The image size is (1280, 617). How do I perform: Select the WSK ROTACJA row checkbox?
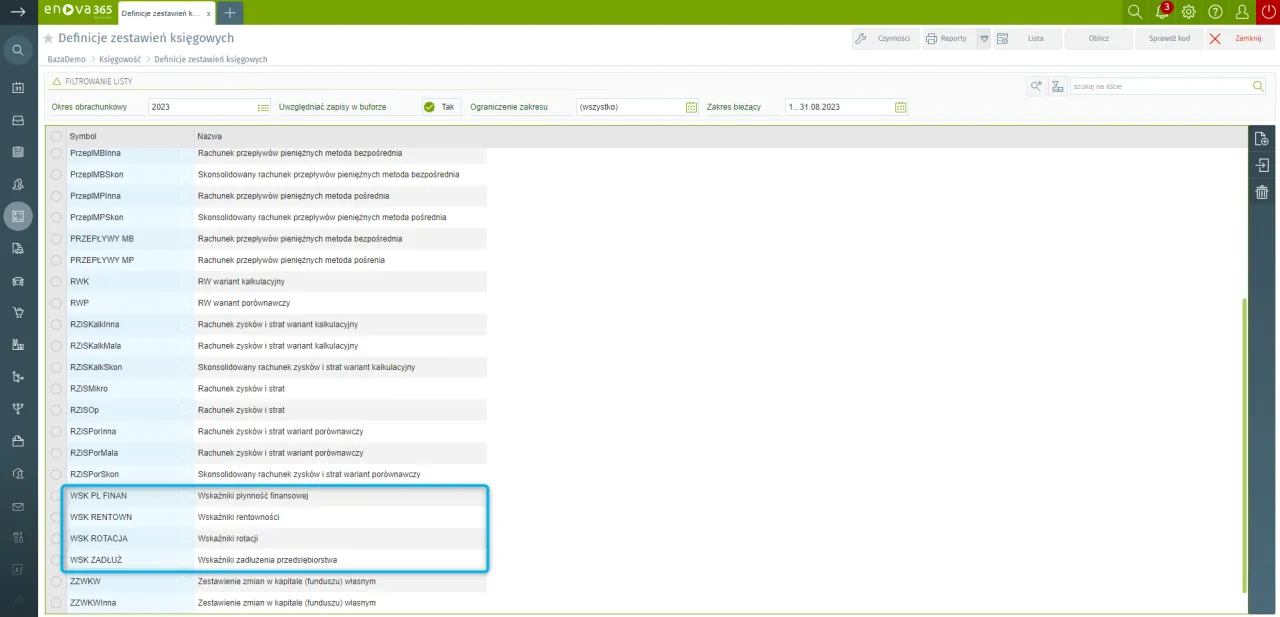pyautogui.click(x=56, y=539)
